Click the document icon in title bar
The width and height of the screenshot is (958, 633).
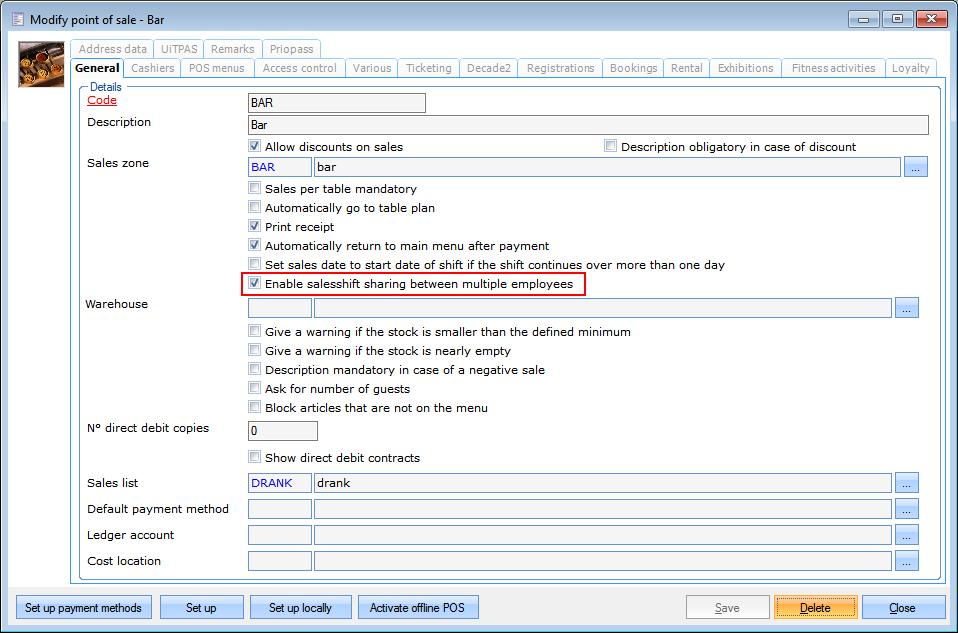click(16, 19)
